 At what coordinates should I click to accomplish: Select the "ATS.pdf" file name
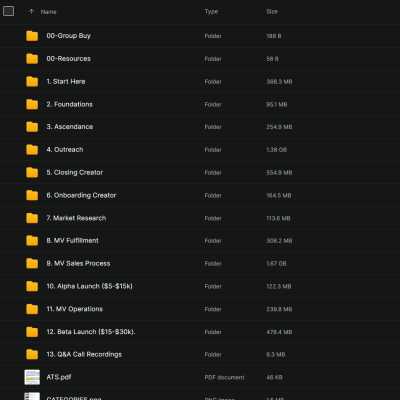(59, 377)
